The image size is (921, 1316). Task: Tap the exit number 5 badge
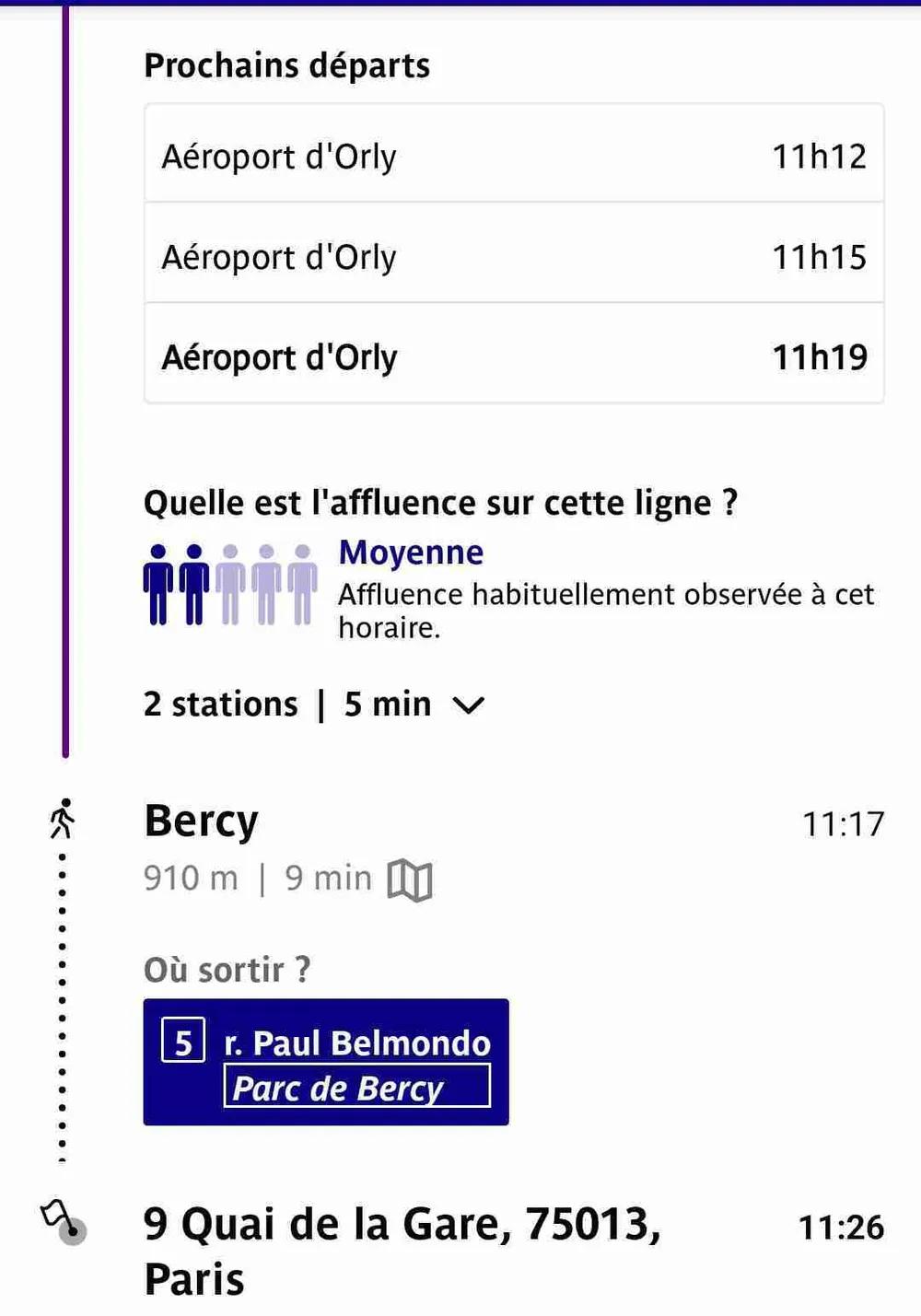coord(183,1042)
